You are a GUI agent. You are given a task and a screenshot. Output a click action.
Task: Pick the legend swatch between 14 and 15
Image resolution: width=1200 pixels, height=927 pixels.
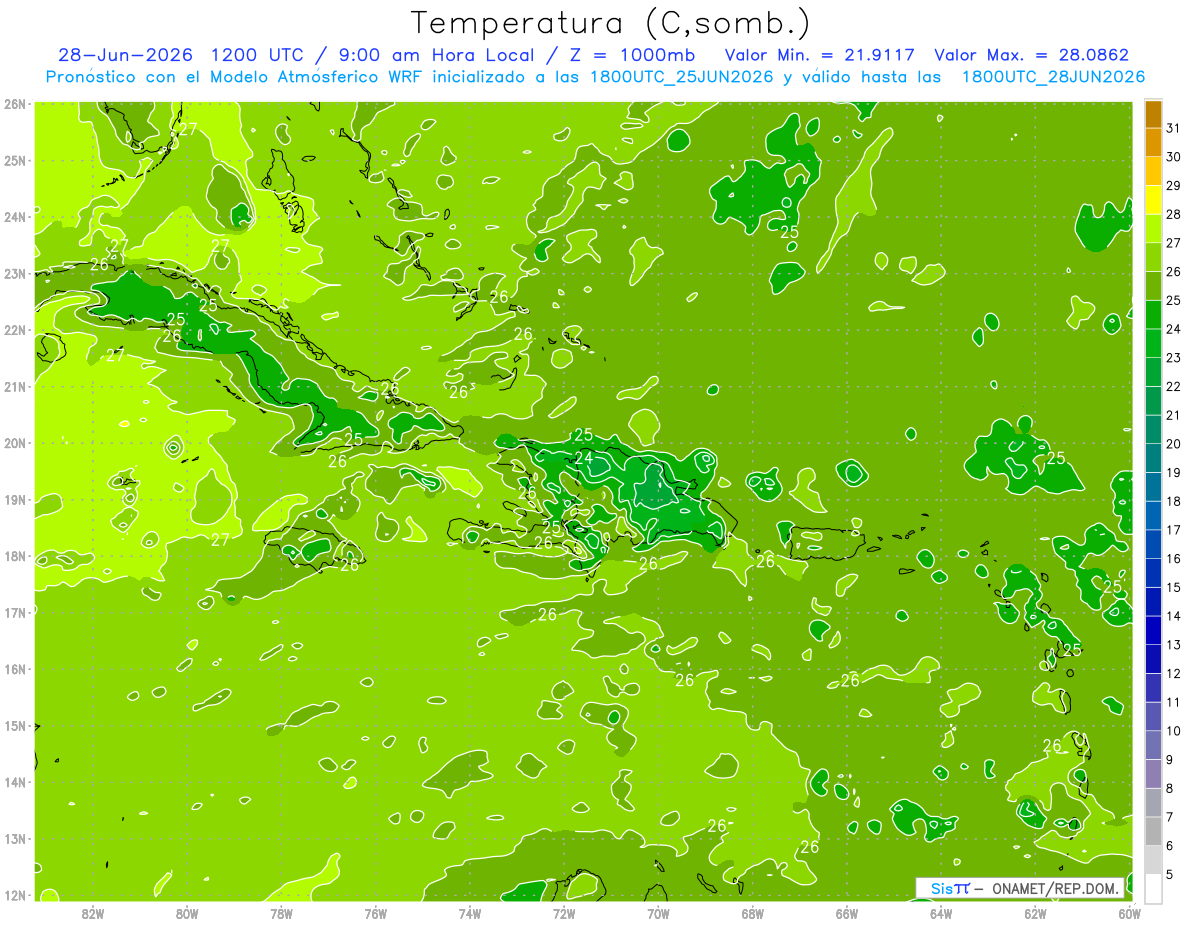point(1153,601)
